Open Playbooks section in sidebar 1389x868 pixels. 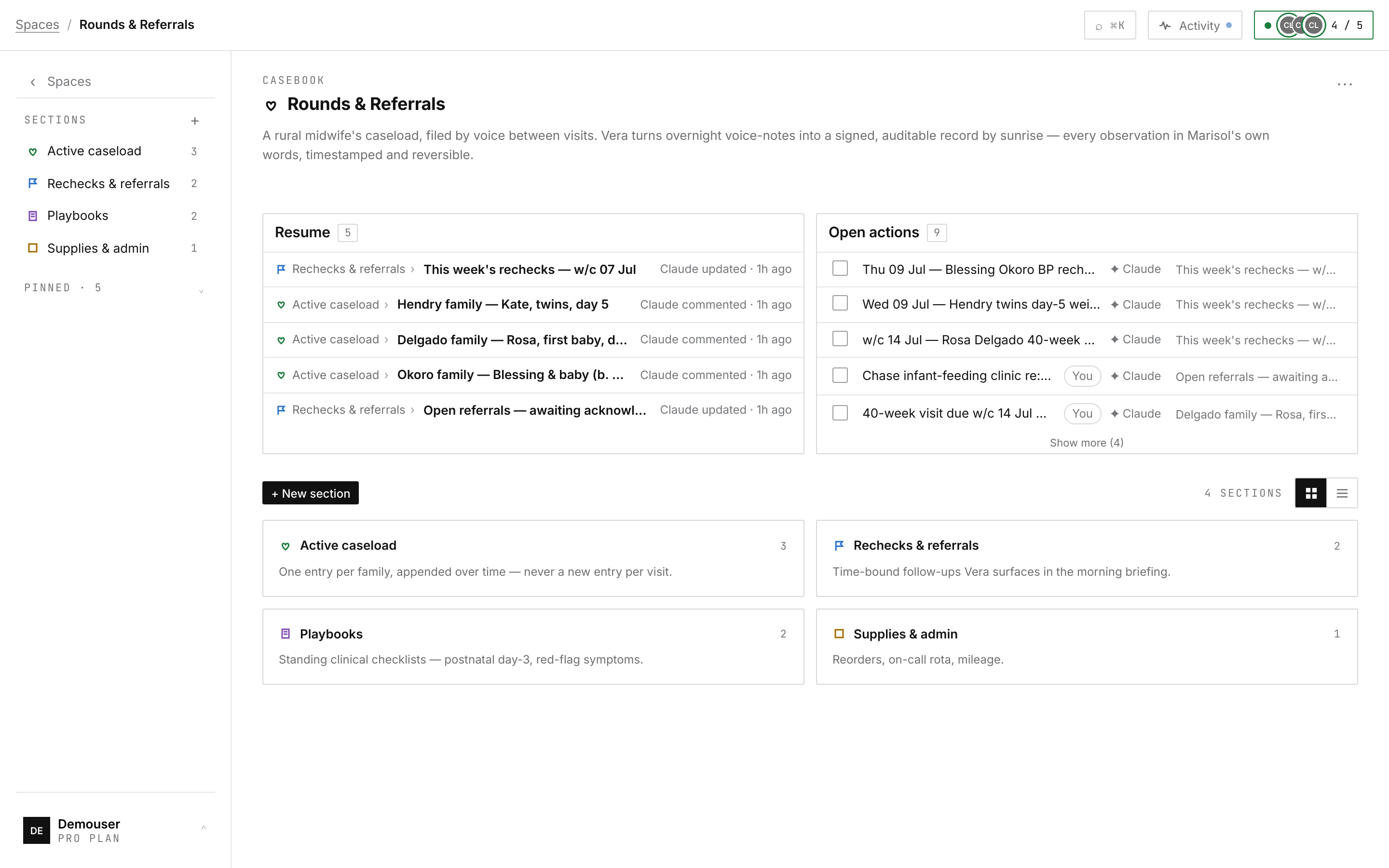coord(115,216)
